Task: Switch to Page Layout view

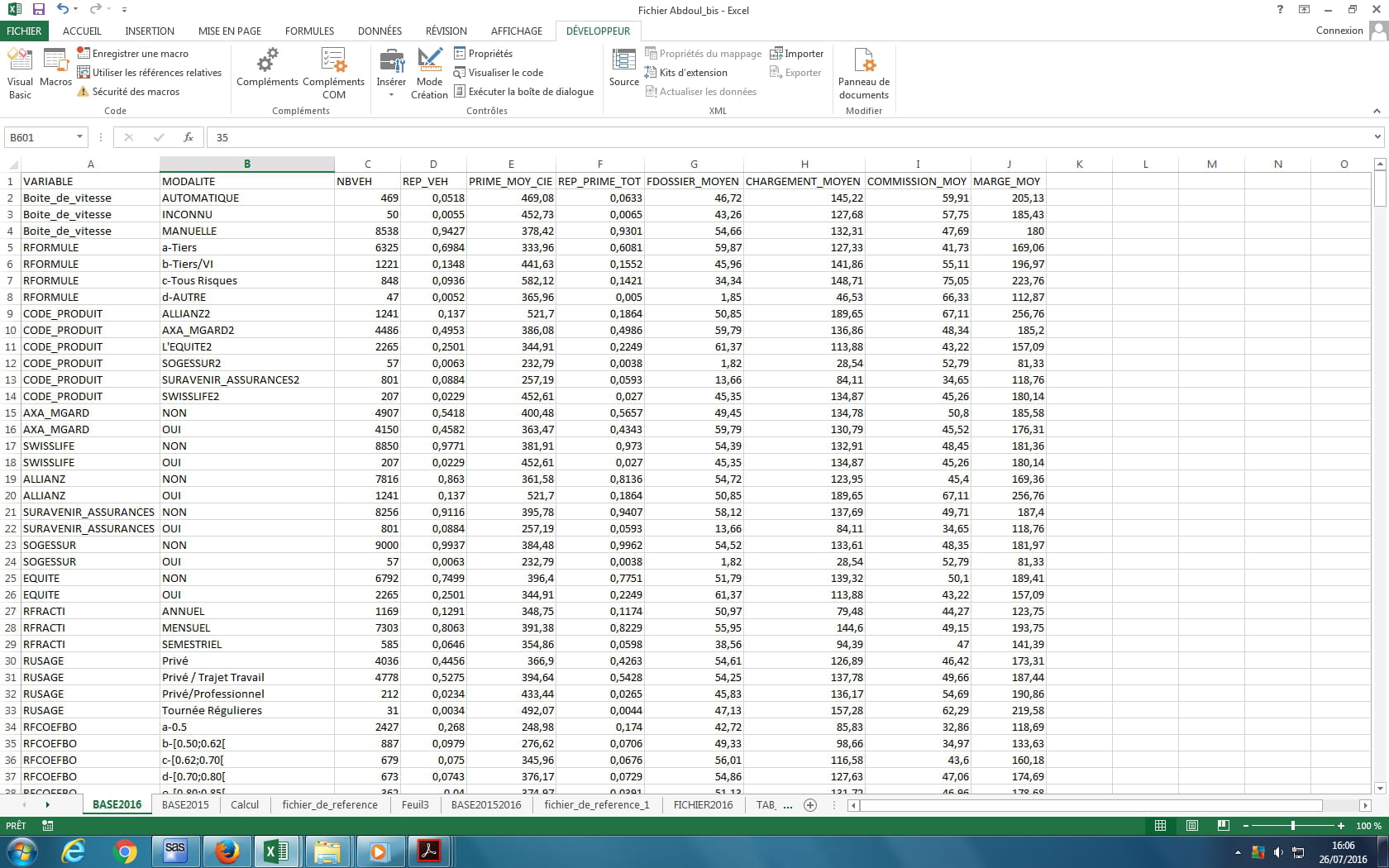Action: (1192, 825)
